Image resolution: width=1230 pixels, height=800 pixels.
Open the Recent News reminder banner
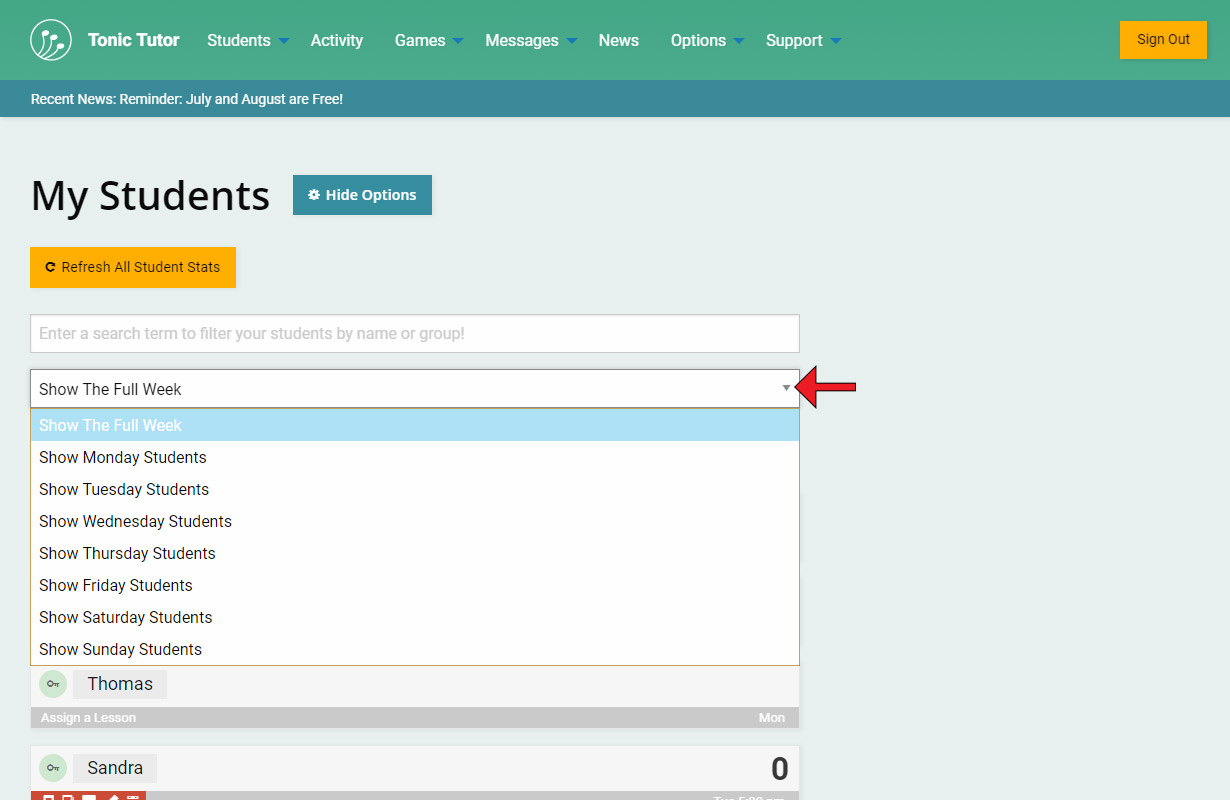(x=187, y=99)
